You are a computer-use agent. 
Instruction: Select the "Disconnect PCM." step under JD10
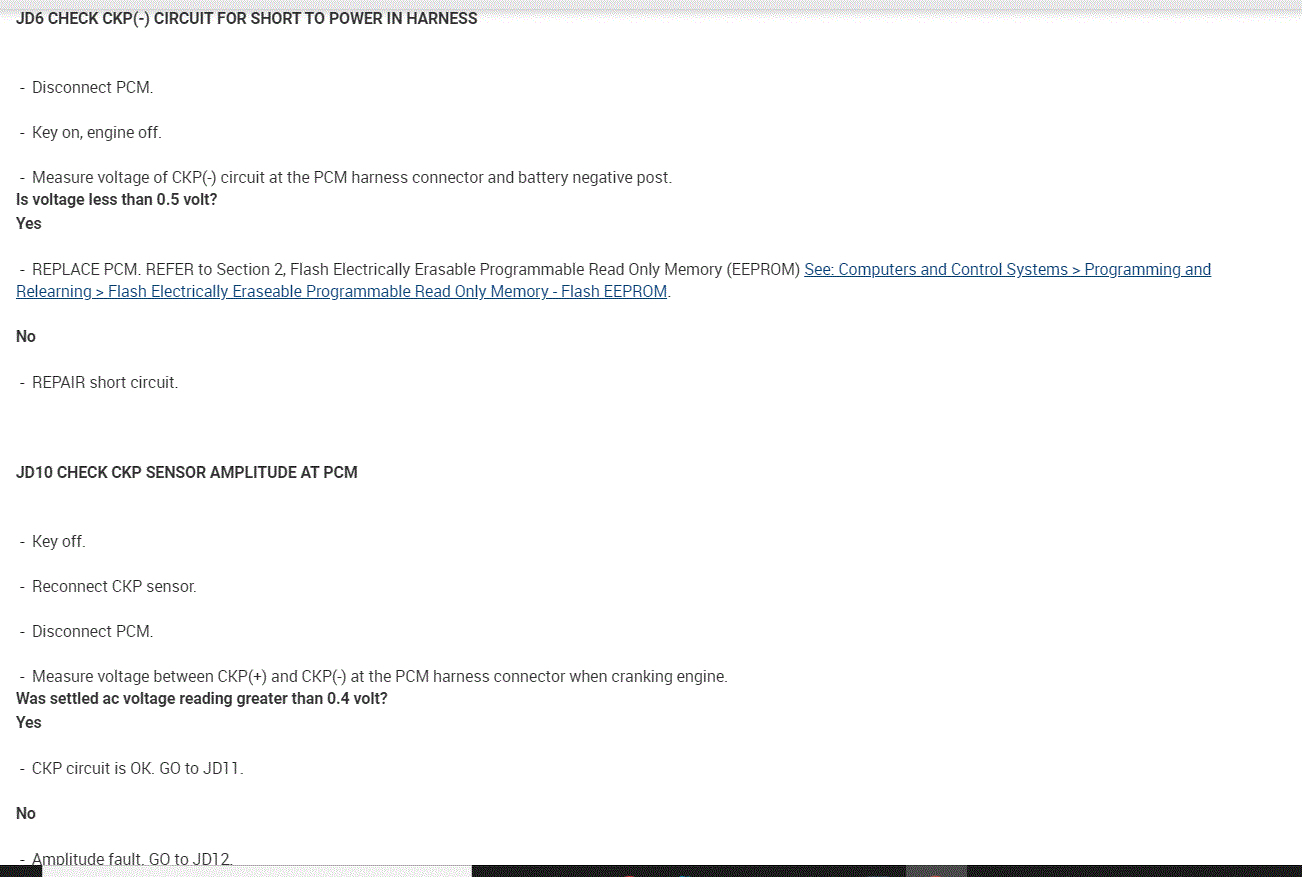pos(92,631)
